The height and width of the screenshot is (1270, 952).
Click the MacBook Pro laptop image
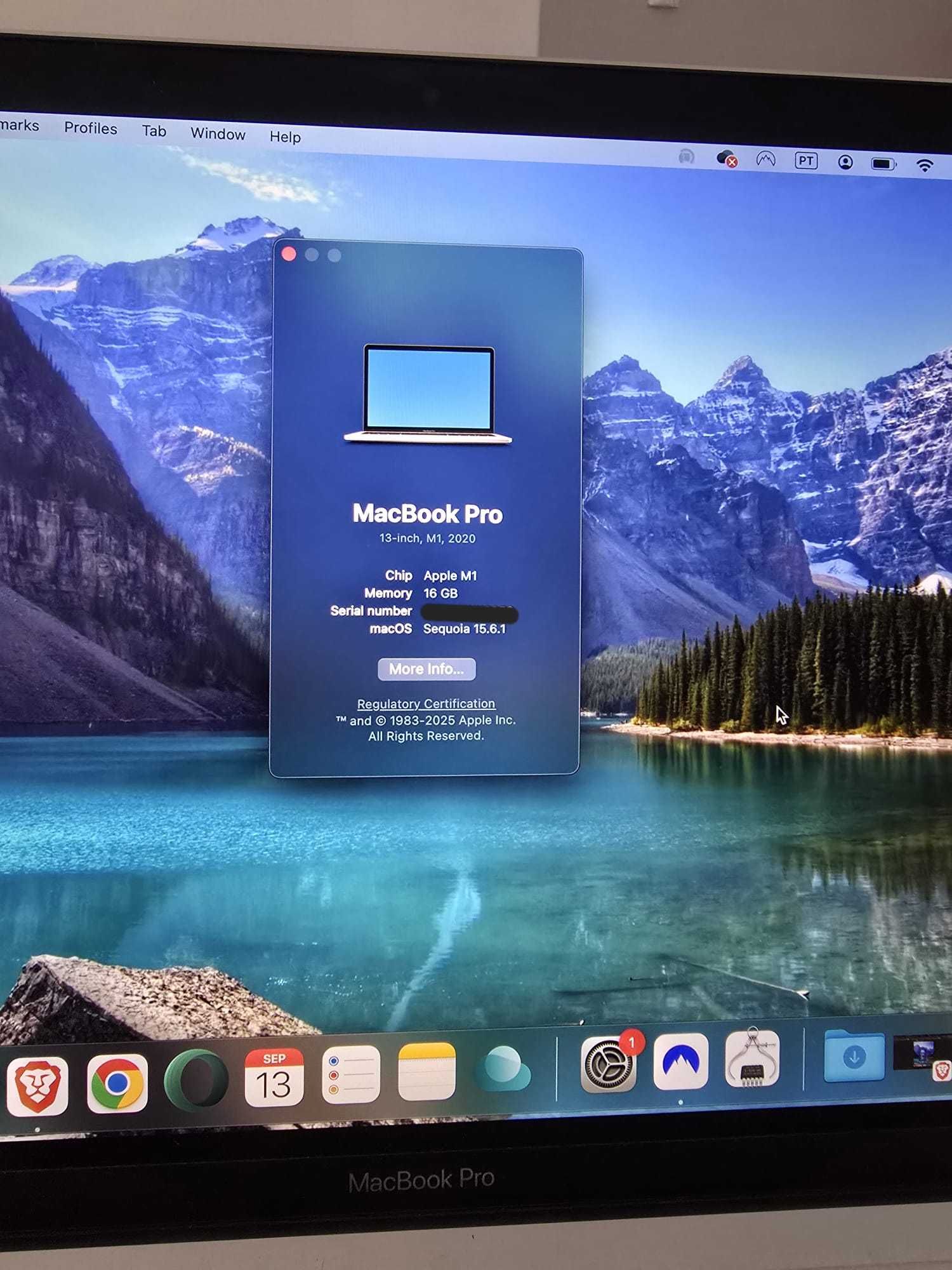428,394
